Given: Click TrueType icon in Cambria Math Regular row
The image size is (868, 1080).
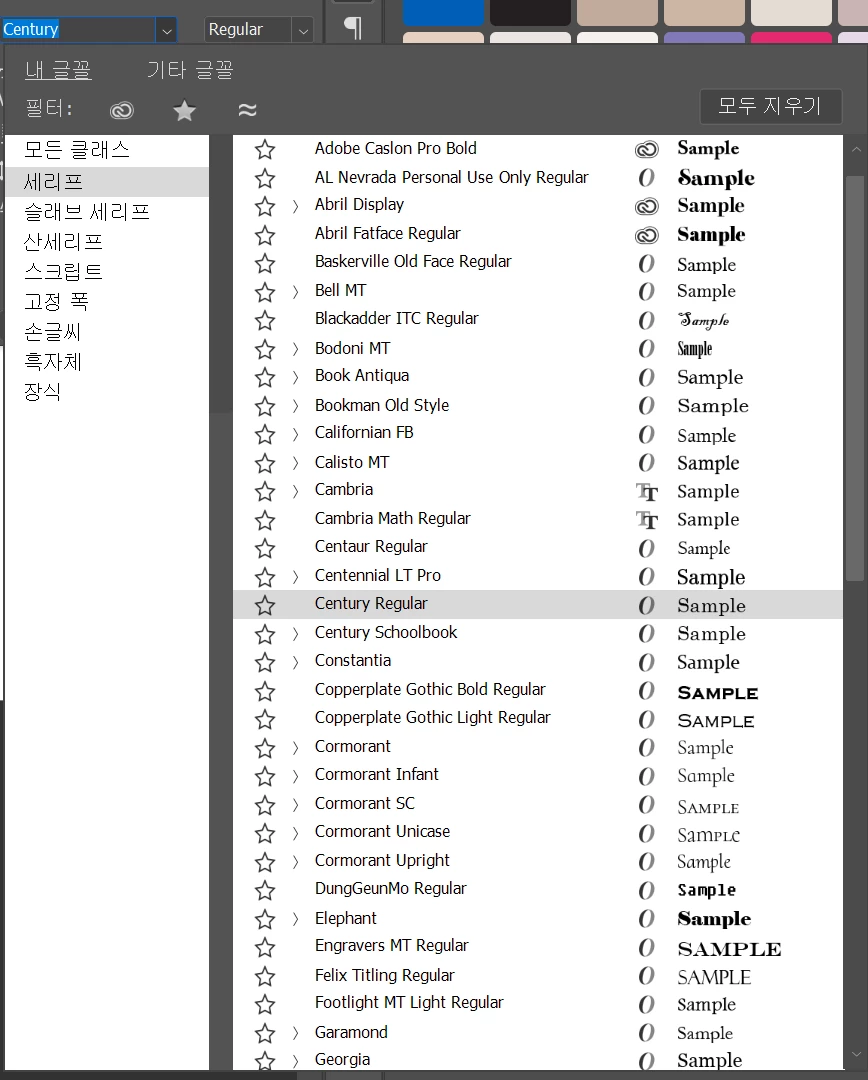Looking at the screenshot, I should coord(647,520).
